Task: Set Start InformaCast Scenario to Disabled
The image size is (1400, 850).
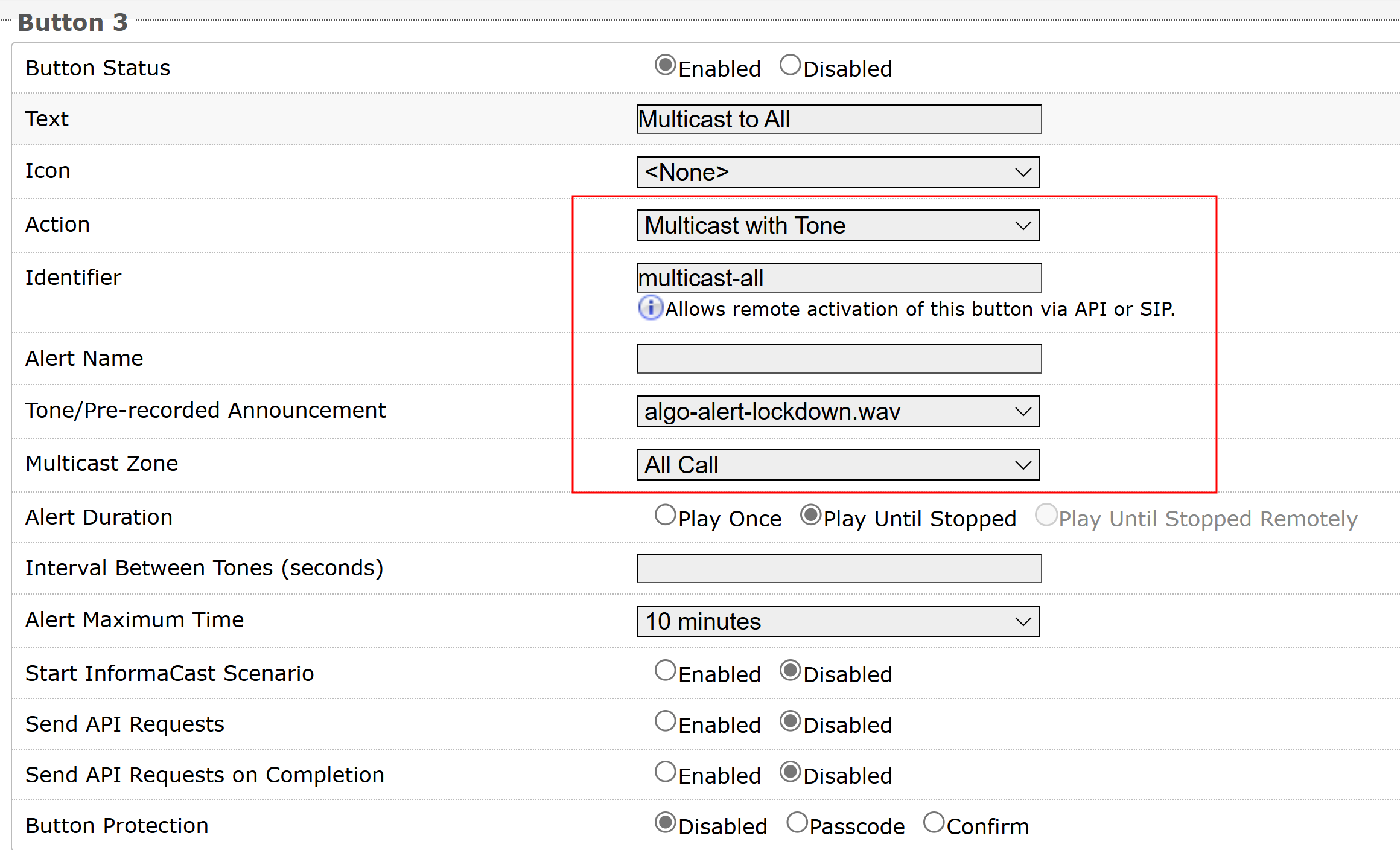Action: (x=790, y=671)
